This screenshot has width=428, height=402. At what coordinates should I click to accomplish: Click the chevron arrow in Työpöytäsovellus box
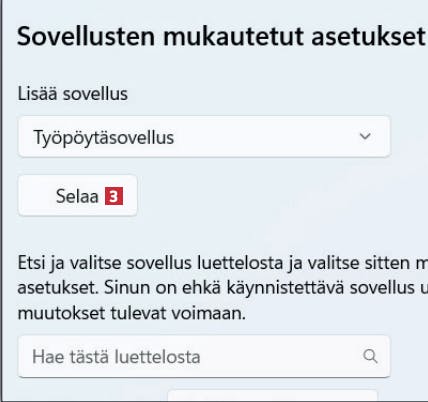point(365,136)
